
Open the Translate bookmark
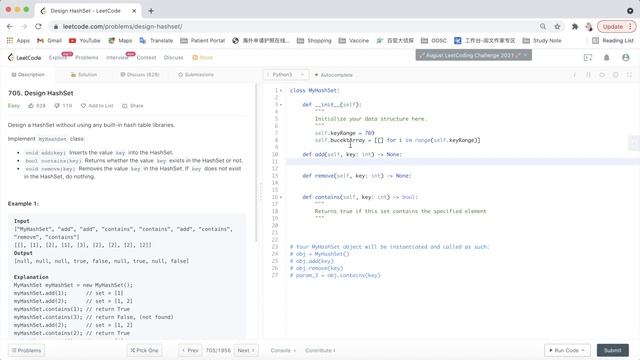pyautogui.click(x=156, y=40)
